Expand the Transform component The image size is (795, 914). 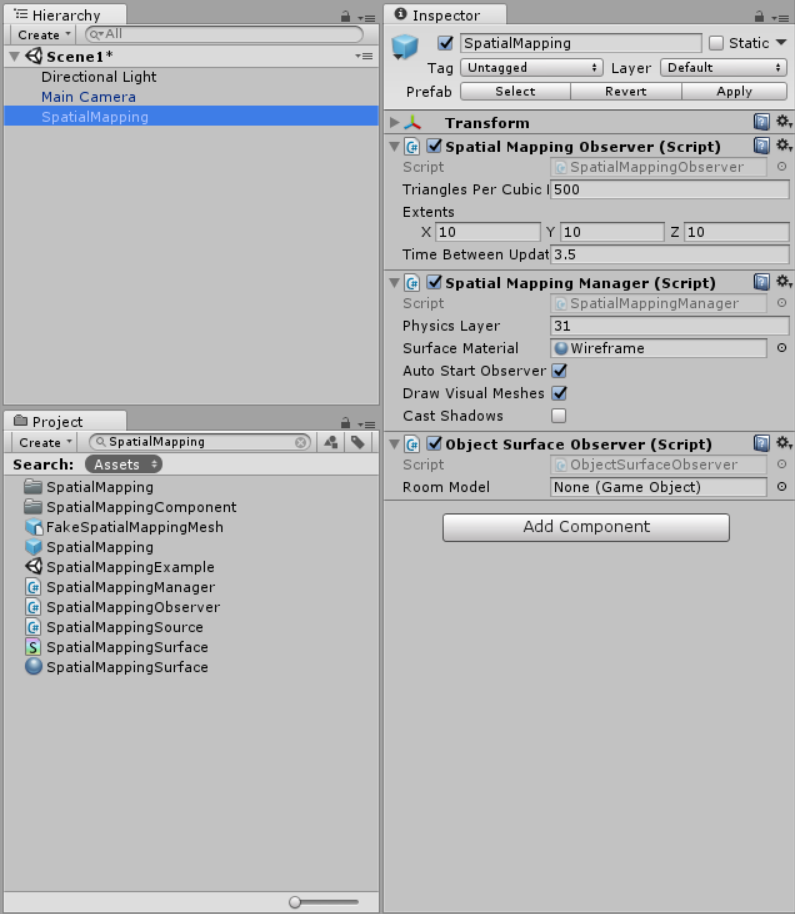pos(394,122)
